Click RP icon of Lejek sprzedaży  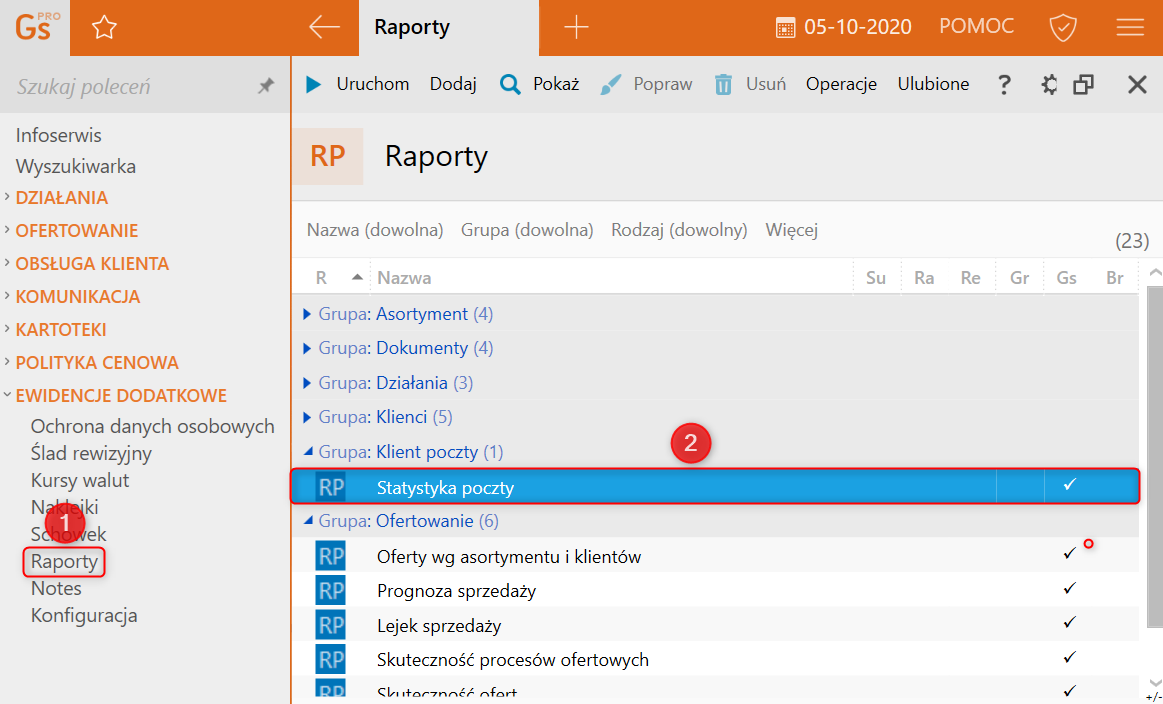331,625
